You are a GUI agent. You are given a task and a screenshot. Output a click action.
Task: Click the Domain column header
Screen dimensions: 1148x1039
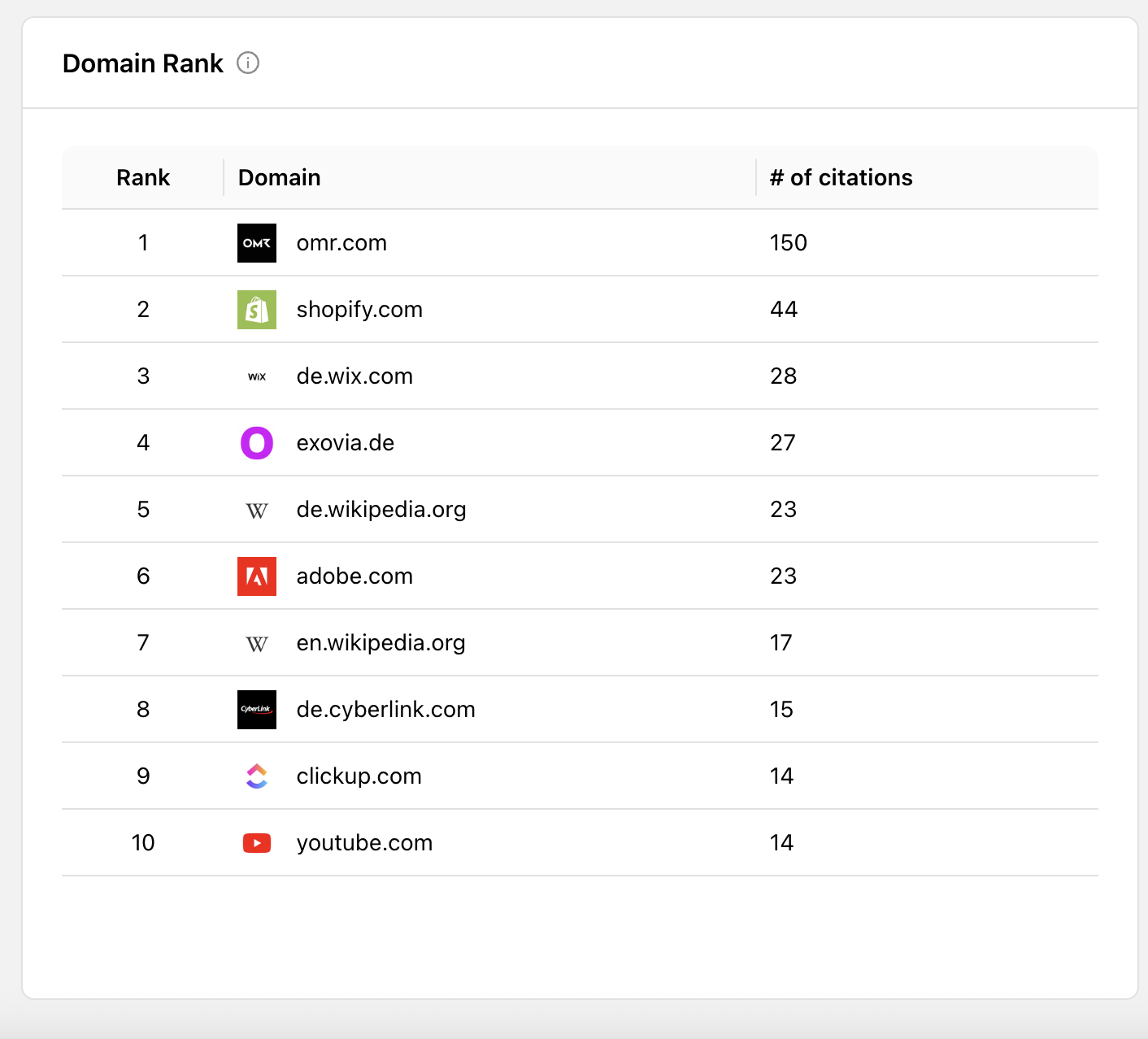pyautogui.click(x=279, y=178)
